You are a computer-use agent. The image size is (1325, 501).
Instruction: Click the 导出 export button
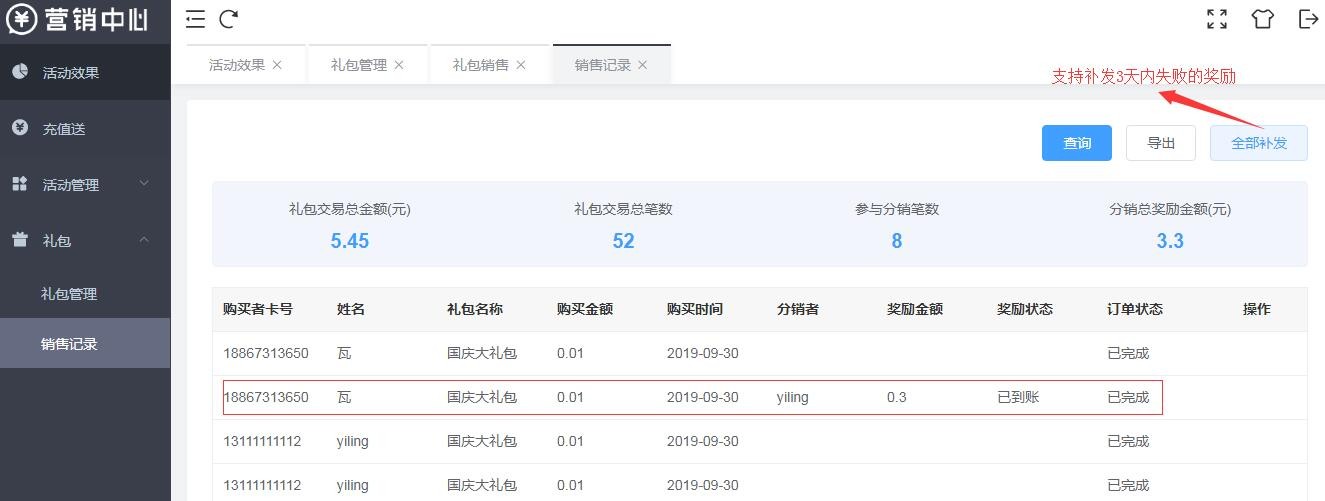(x=1161, y=143)
